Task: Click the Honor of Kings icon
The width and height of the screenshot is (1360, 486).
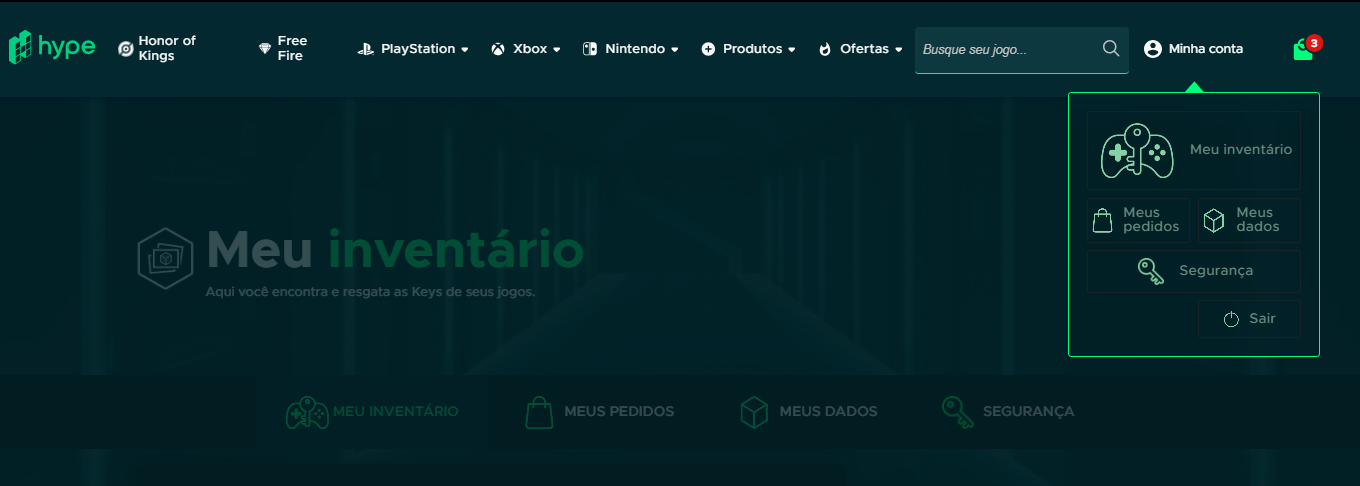Action: pyautogui.click(x=125, y=48)
